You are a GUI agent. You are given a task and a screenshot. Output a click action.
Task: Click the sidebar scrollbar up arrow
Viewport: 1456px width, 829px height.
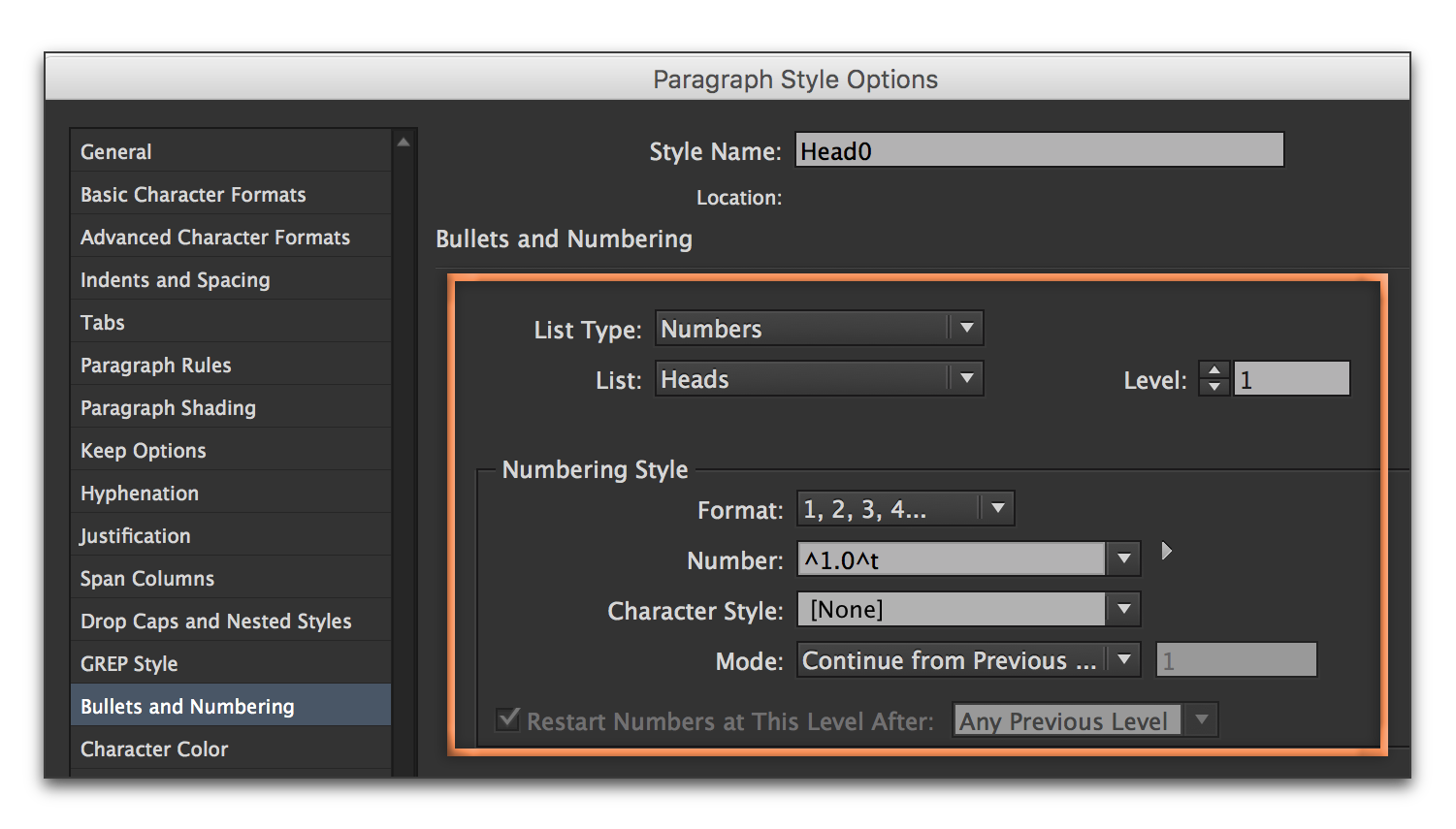(x=404, y=140)
